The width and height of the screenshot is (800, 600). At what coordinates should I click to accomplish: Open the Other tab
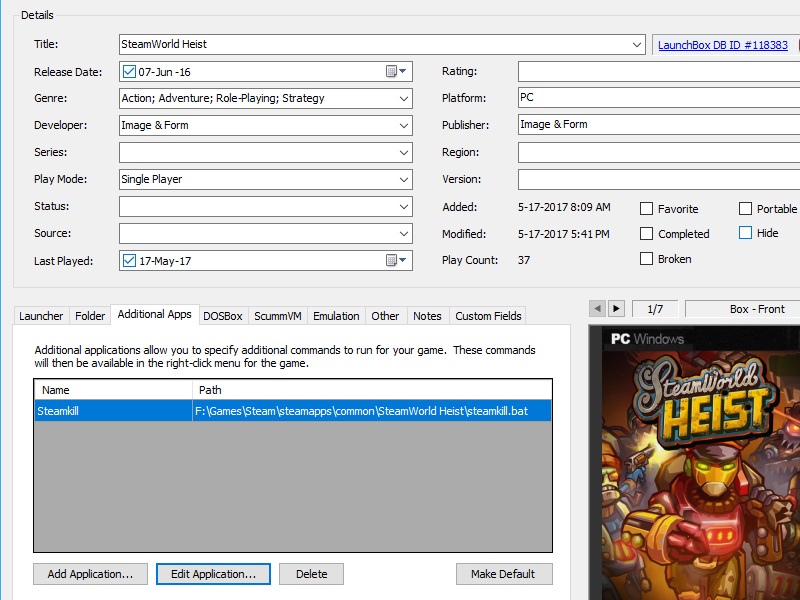[x=385, y=316]
